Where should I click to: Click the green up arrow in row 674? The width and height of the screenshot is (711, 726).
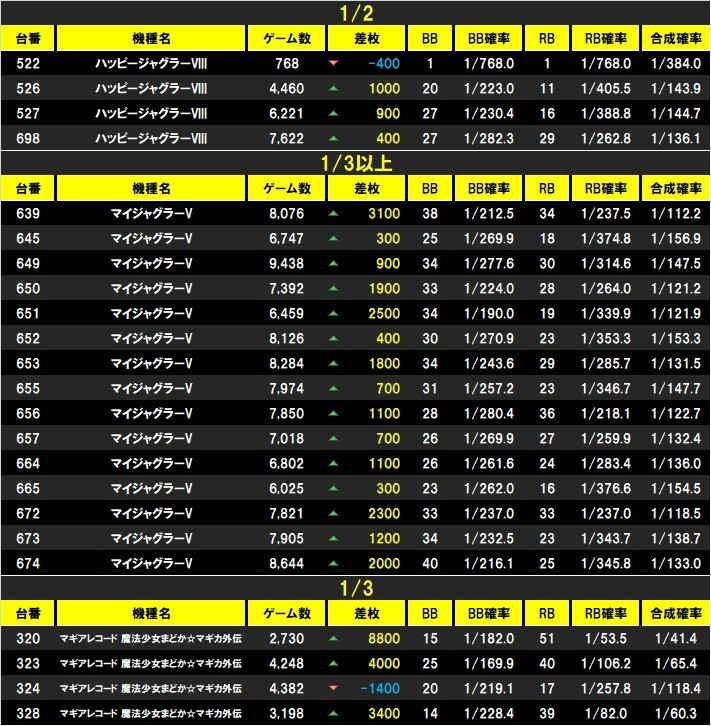click(x=333, y=563)
